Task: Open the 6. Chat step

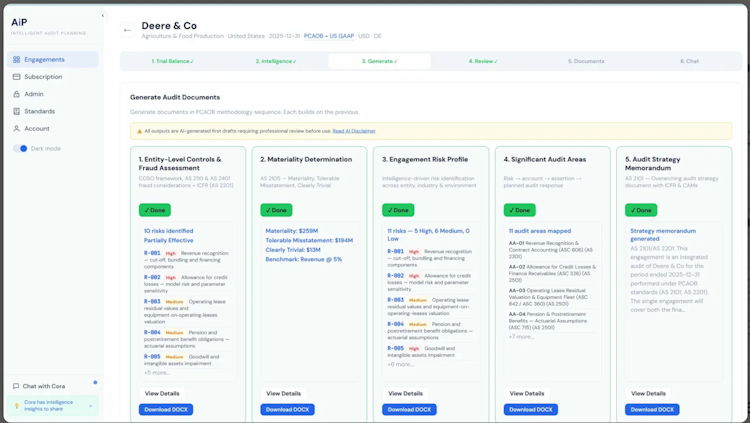Action: 689,61
